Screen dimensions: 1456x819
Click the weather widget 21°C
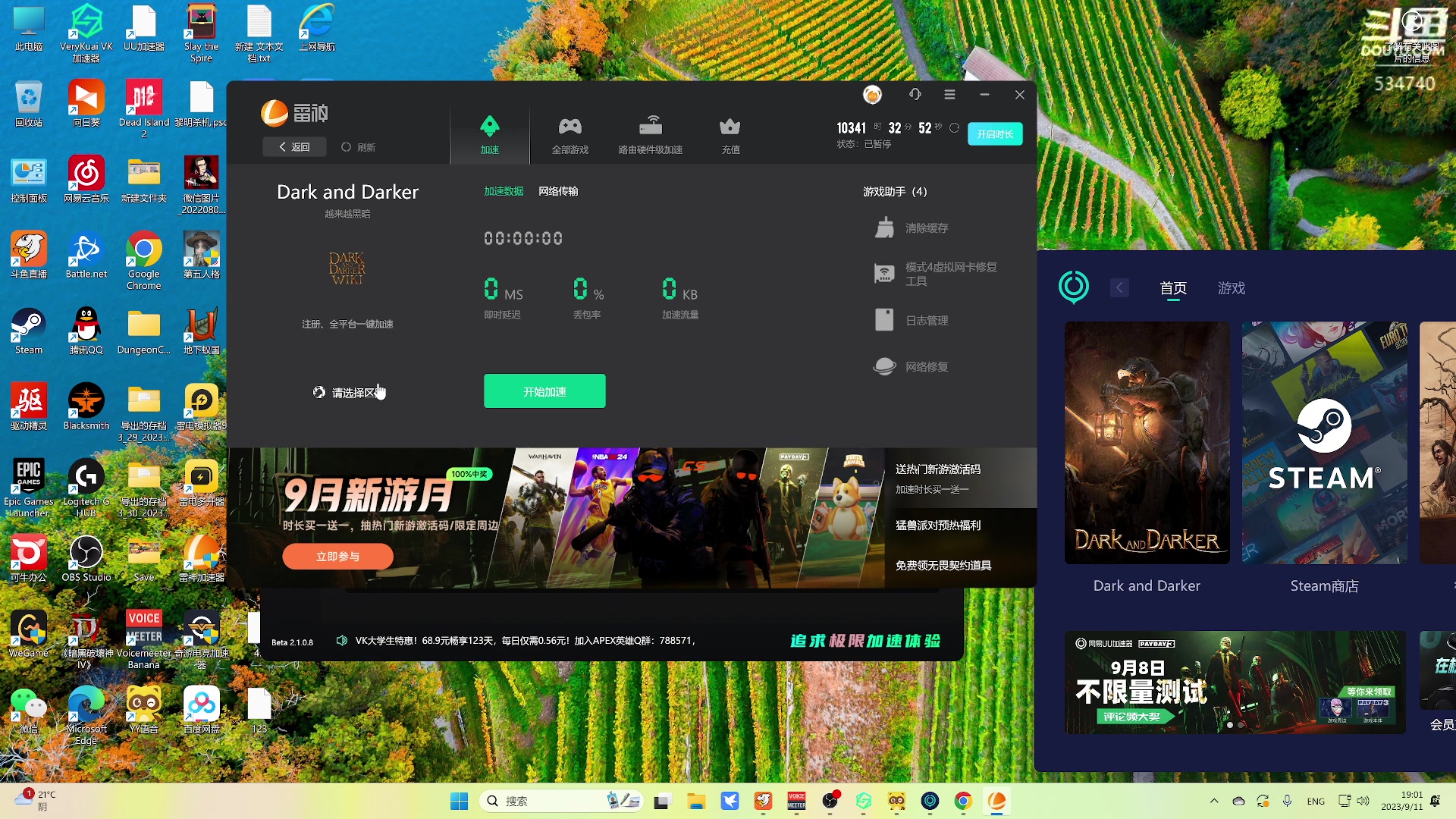point(36,800)
